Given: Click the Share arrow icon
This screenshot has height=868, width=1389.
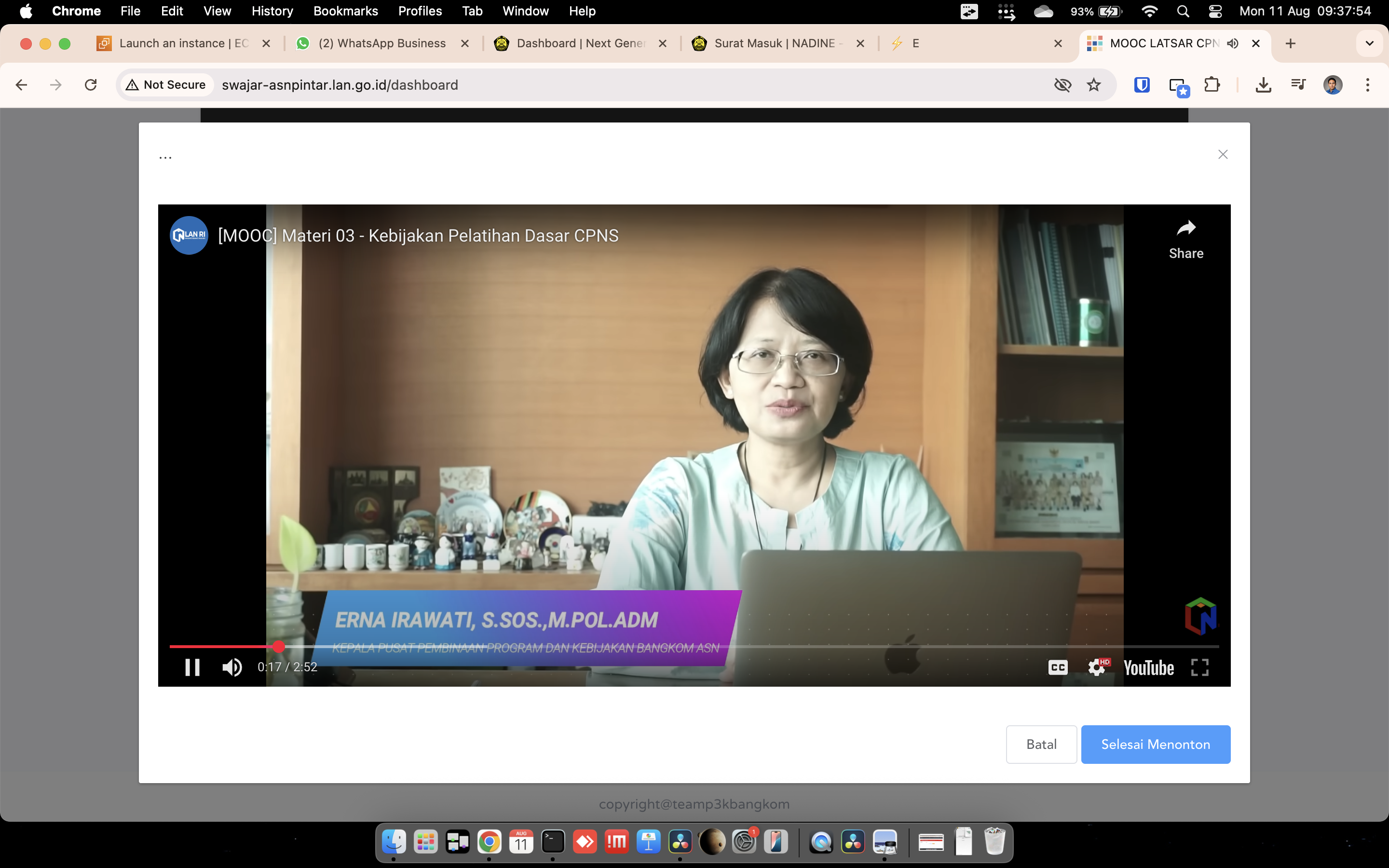Looking at the screenshot, I should [1186, 229].
